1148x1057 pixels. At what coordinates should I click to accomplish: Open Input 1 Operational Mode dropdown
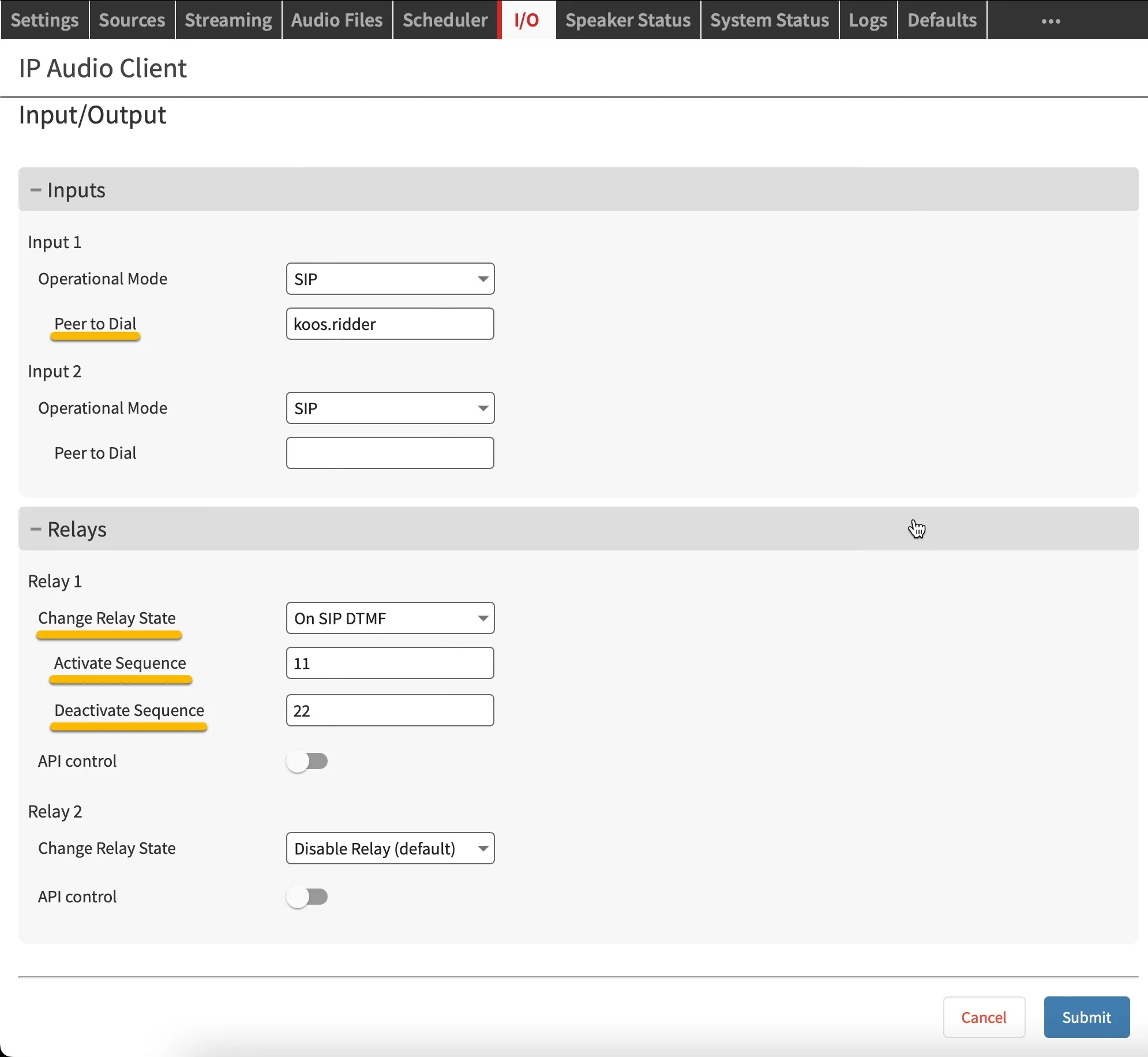click(x=390, y=279)
